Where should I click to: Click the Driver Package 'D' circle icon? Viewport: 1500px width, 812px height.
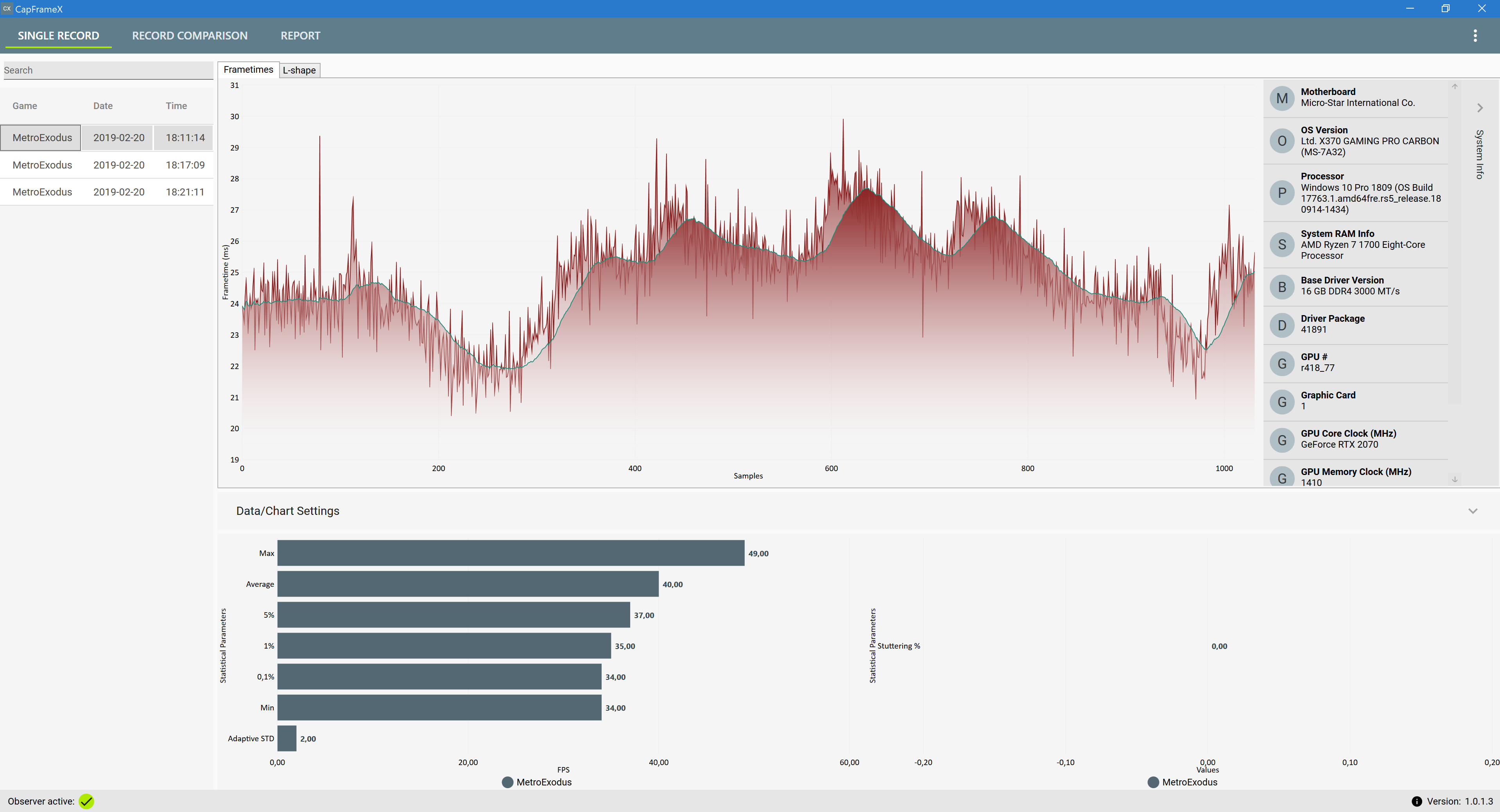[x=1281, y=325]
